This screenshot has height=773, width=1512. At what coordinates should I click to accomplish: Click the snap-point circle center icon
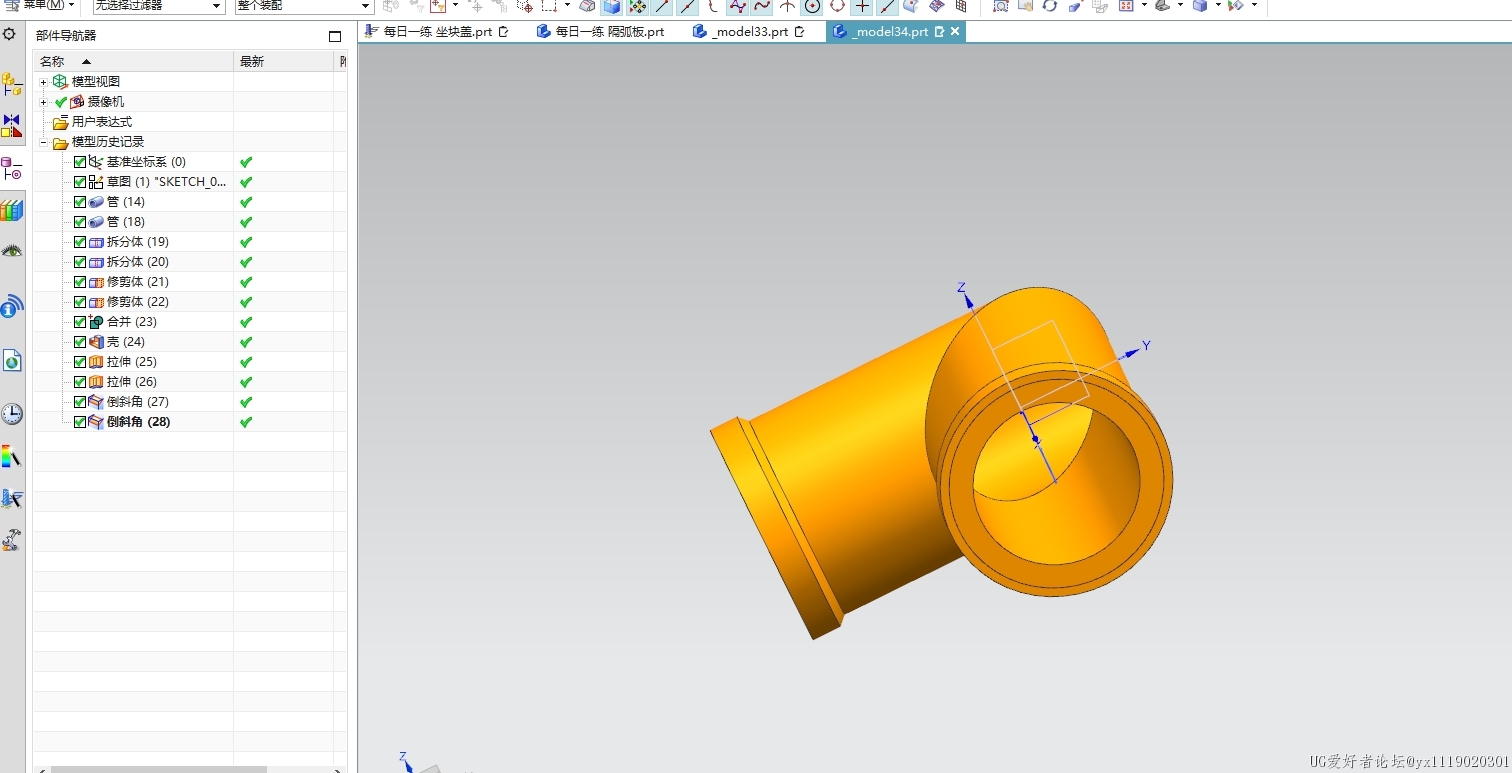click(812, 6)
